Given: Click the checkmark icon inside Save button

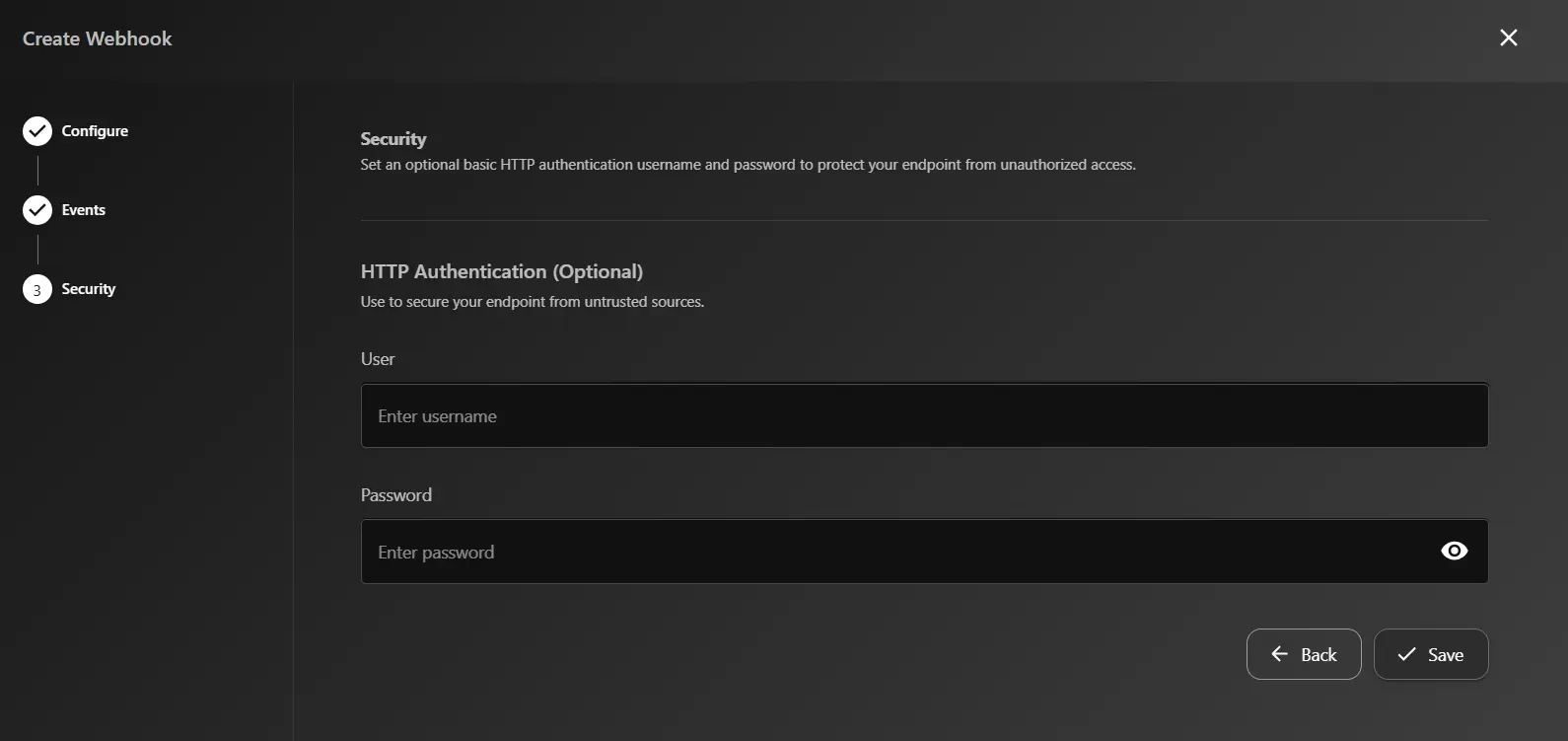Looking at the screenshot, I should (x=1404, y=654).
